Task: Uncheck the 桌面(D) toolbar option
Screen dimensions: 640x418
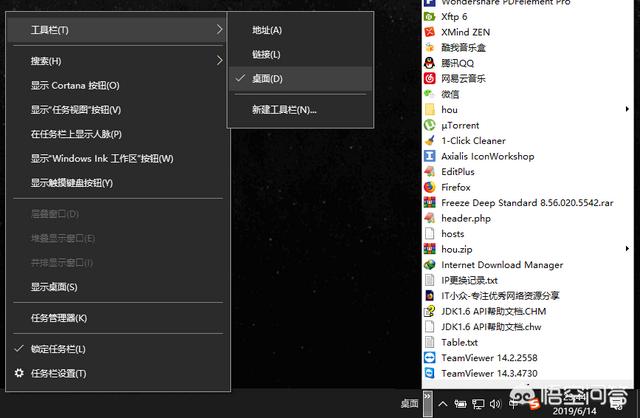Action: (x=267, y=78)
